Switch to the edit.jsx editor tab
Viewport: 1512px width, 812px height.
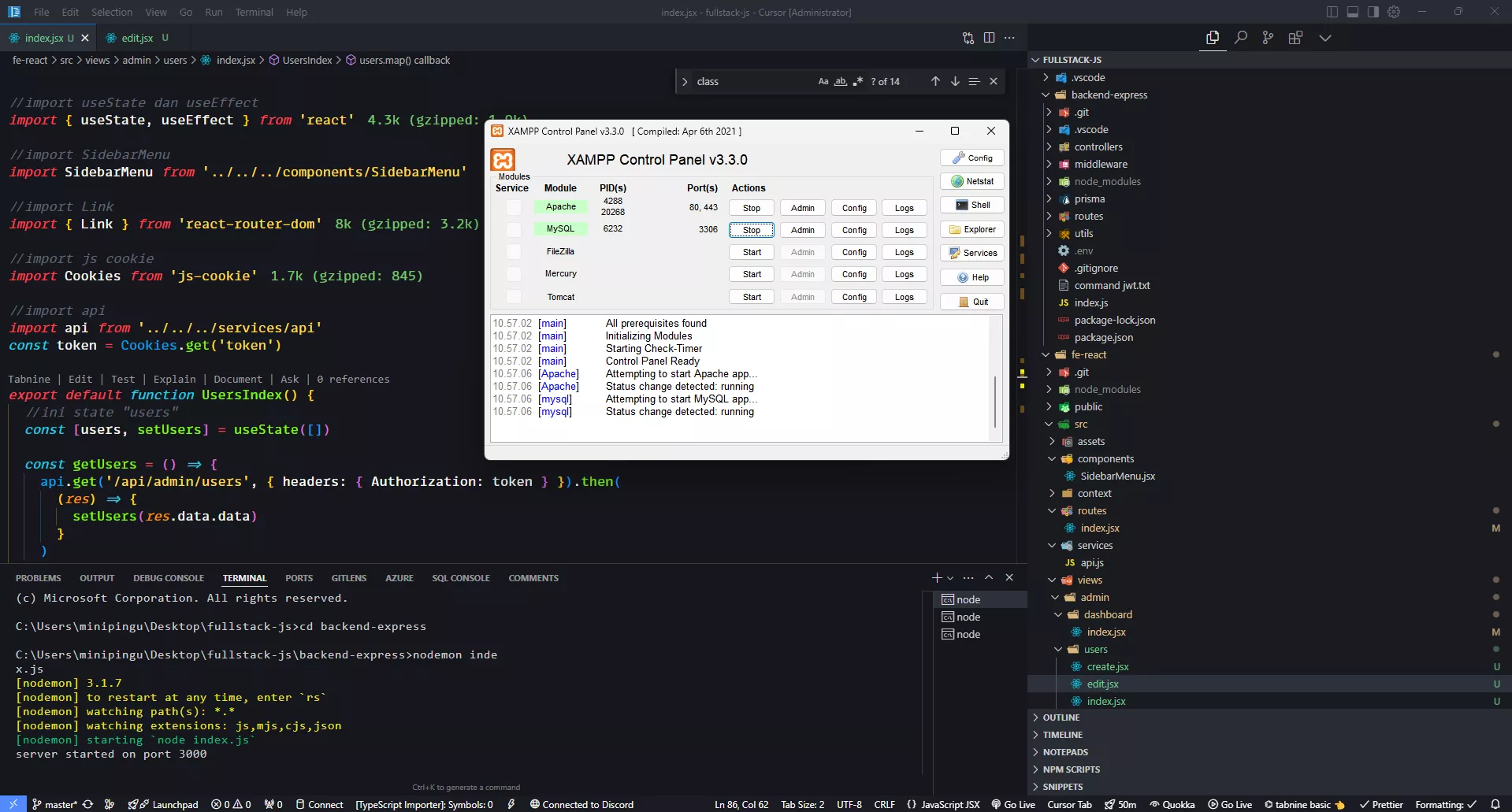pyautogui.click(x=137, y=38)
